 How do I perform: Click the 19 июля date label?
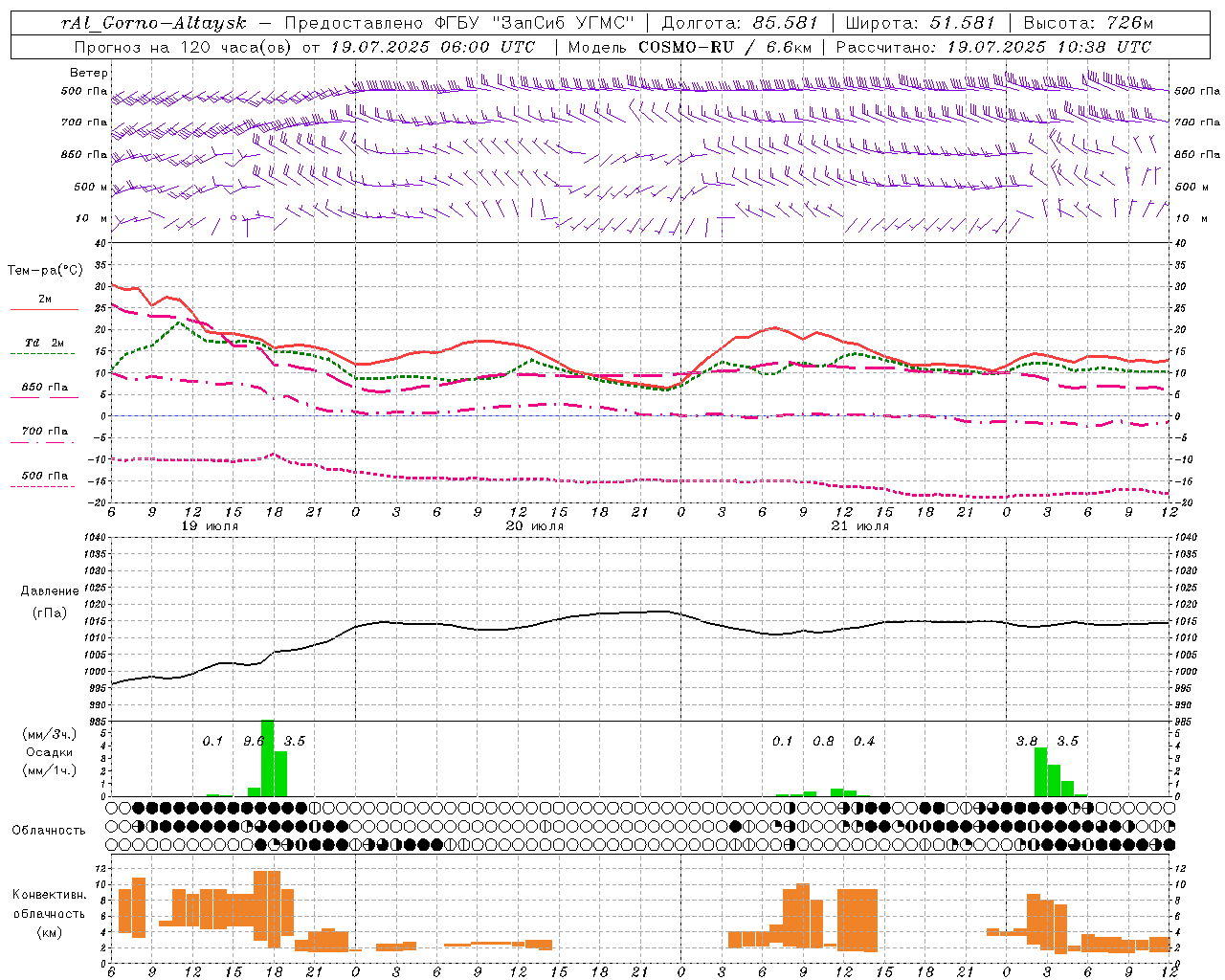[x=210, y=526]
